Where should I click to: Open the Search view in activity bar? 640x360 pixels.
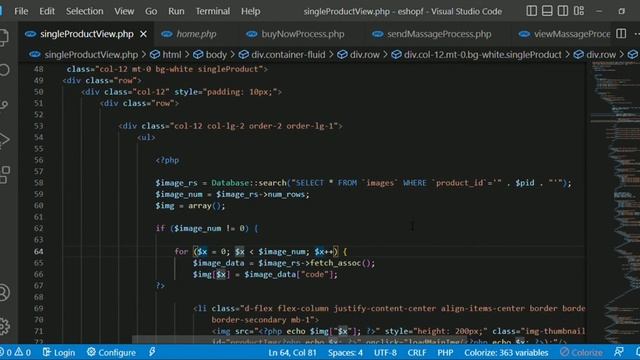coord(4,70)
